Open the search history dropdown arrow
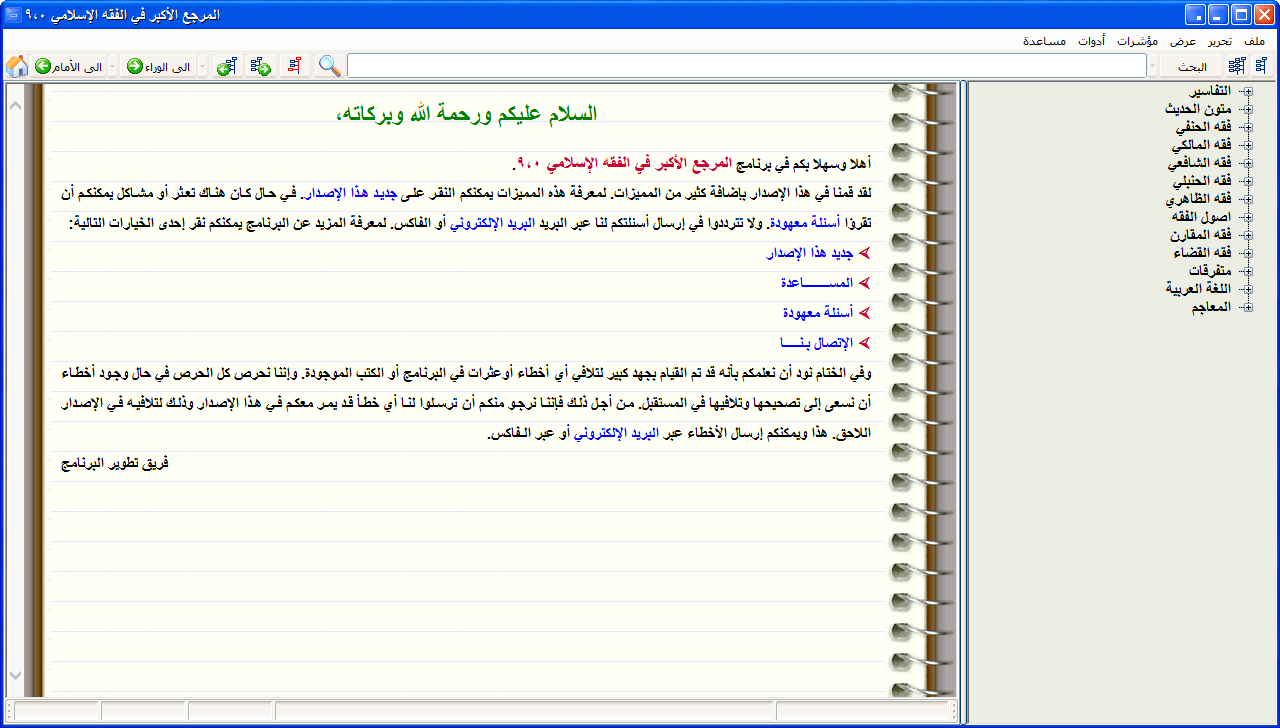Image resolution: width=1280 pixels, height=728 pixels. pos(1153,66)
